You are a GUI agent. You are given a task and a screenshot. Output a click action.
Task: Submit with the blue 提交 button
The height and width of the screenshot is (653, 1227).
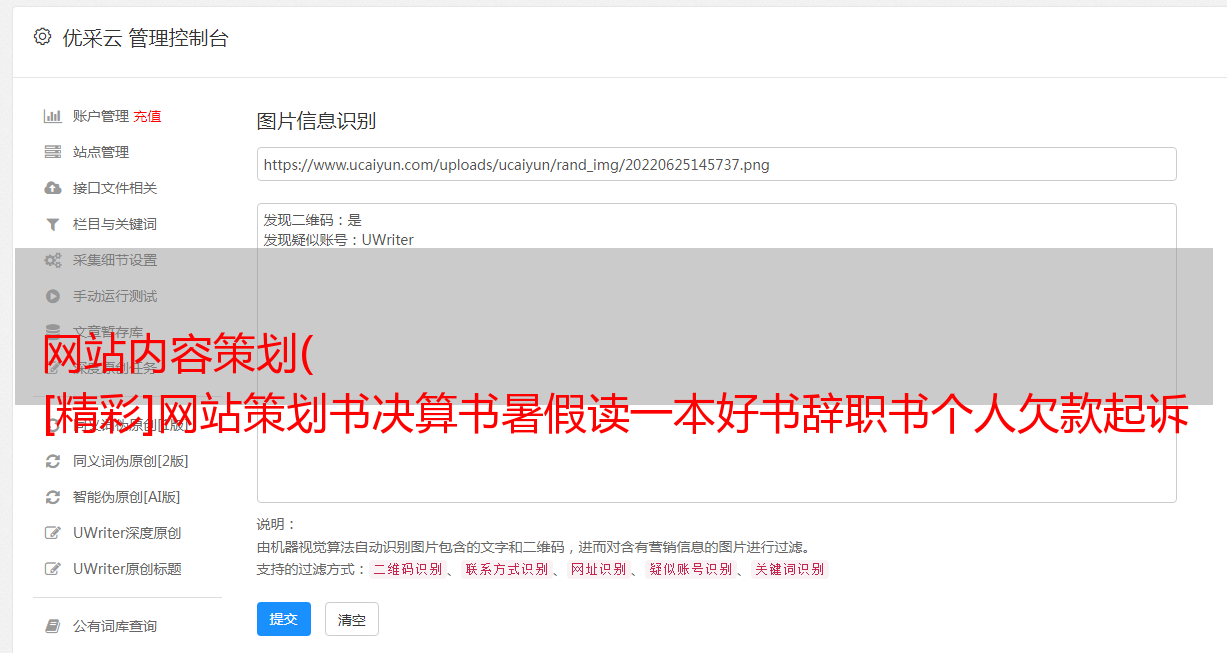coord(284,619)
